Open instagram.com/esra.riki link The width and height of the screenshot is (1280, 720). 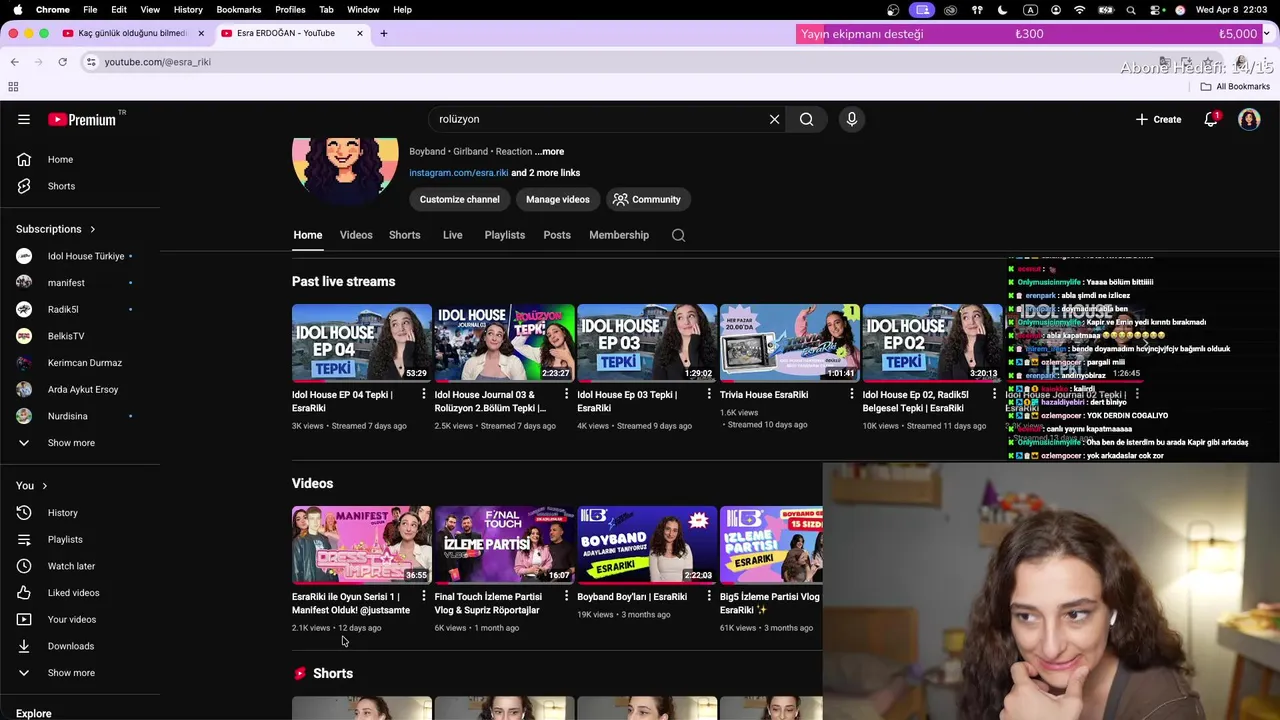tap(458, 173)
